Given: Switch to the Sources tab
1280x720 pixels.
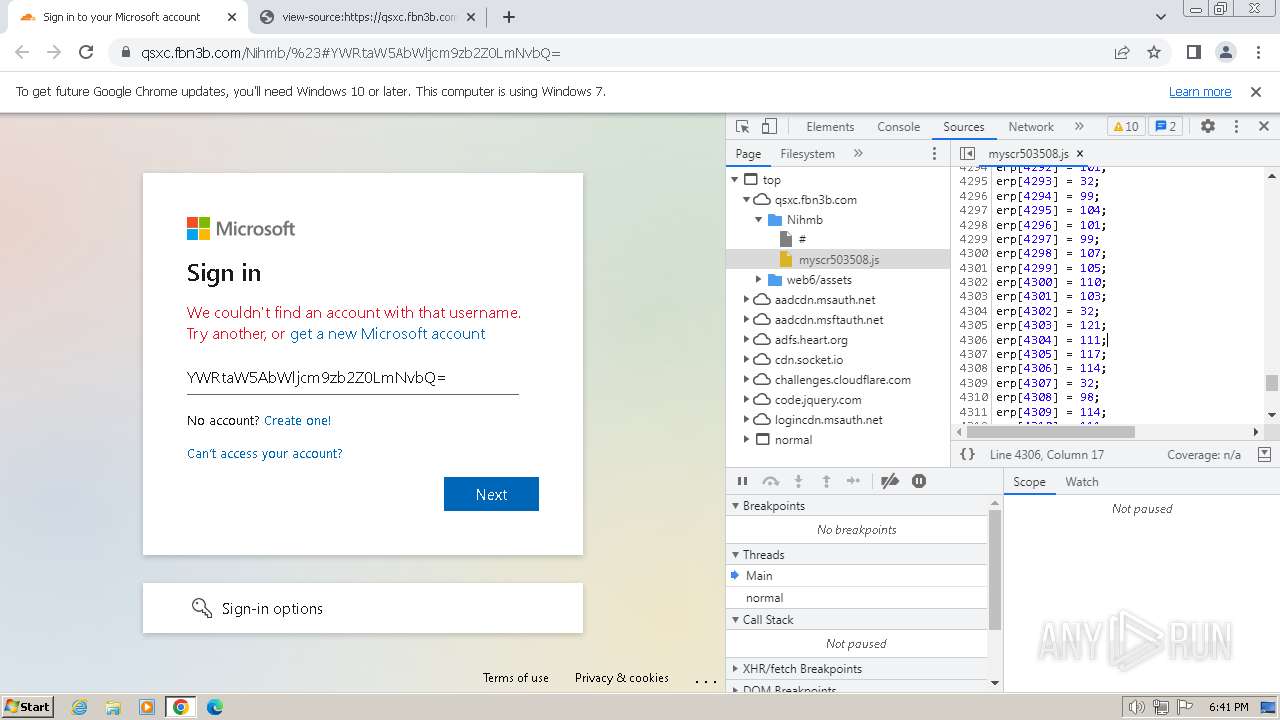Looking at the screenshot, I should pos(964,127).
